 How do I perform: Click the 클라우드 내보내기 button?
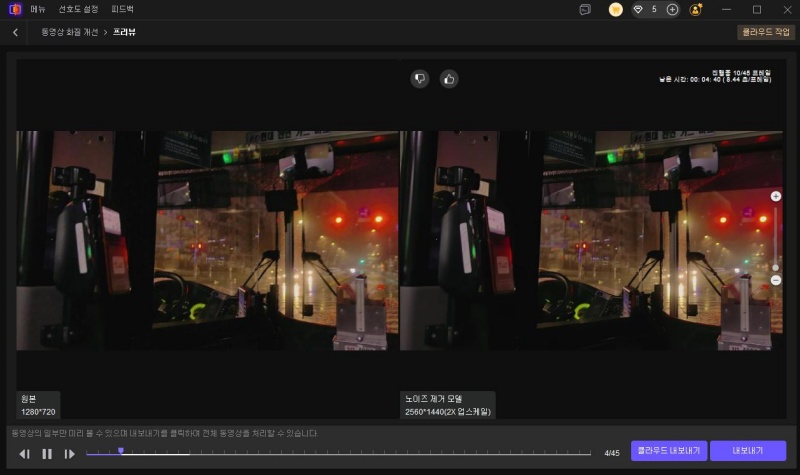(x=669, y=451)
